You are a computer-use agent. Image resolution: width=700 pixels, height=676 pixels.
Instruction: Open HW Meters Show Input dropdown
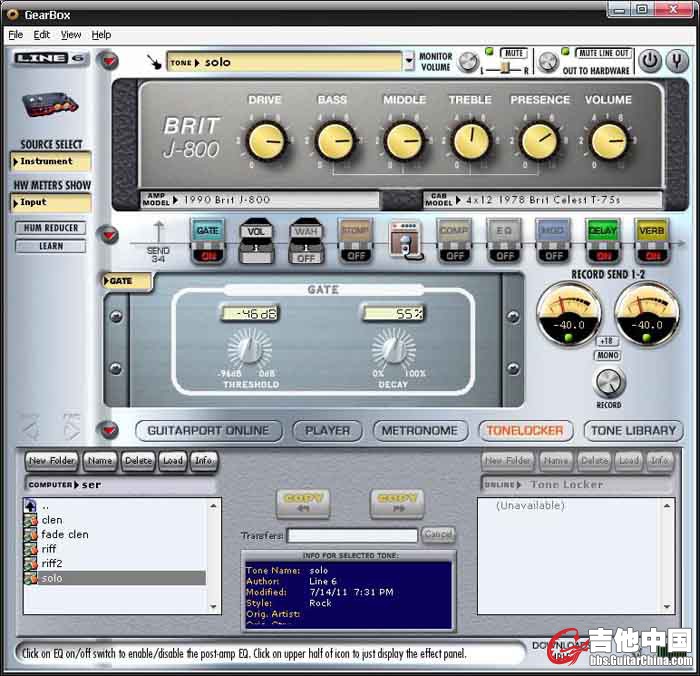(x=51, y=202)
